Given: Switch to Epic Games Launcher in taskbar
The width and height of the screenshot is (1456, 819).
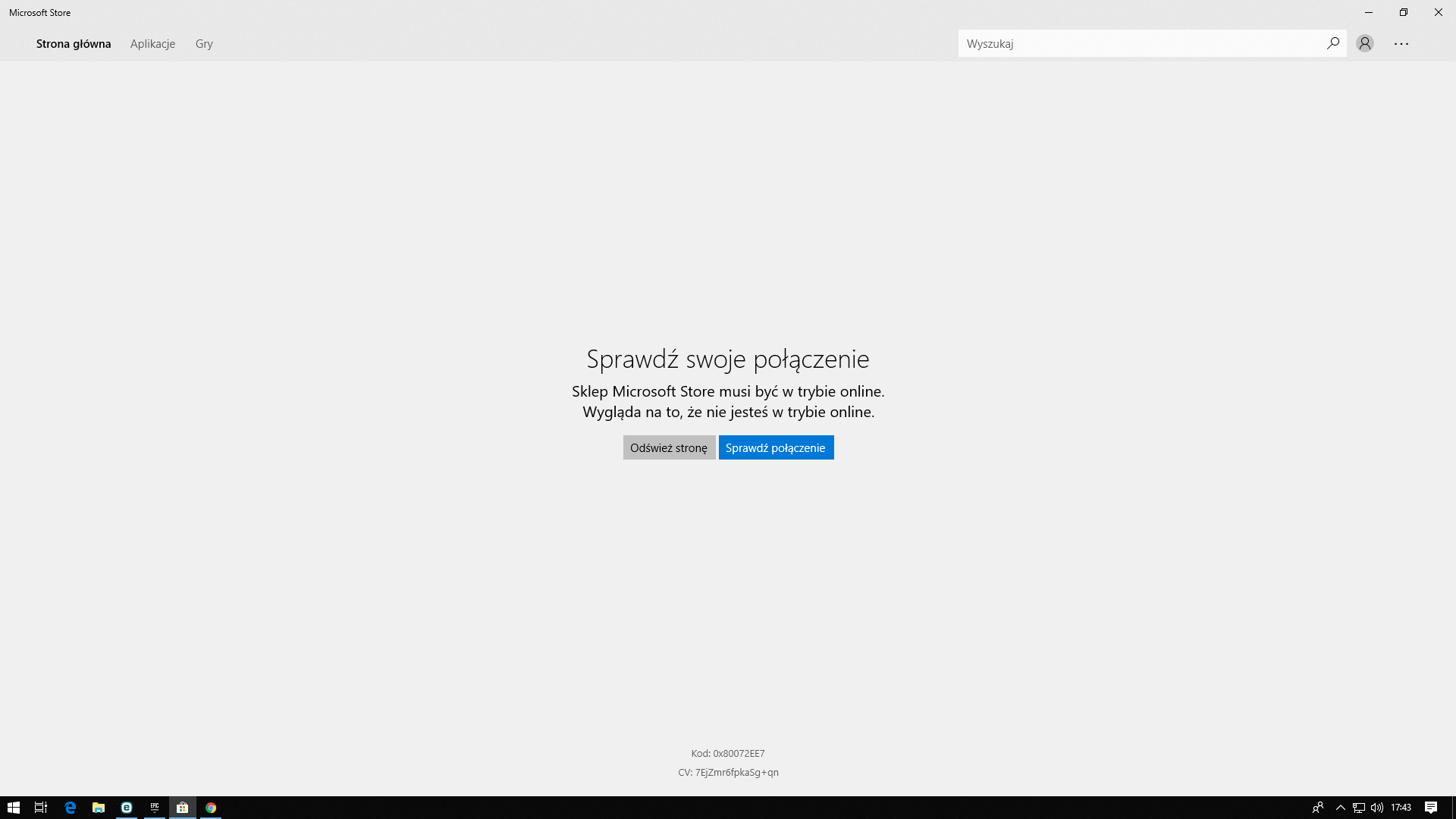Looking at the screenshot, I should [x=155, y=808].
